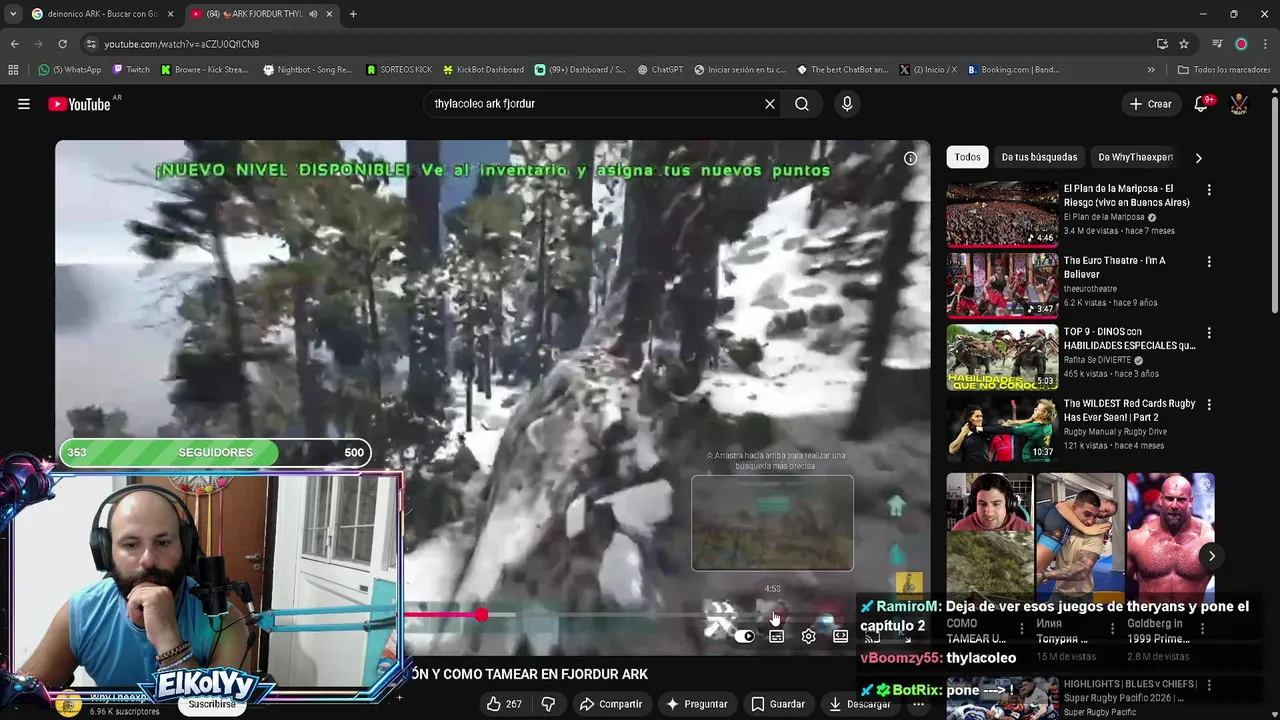Share the video with Compartir
Viewport: 1280px width, 720px height.
tap(611, 704)
